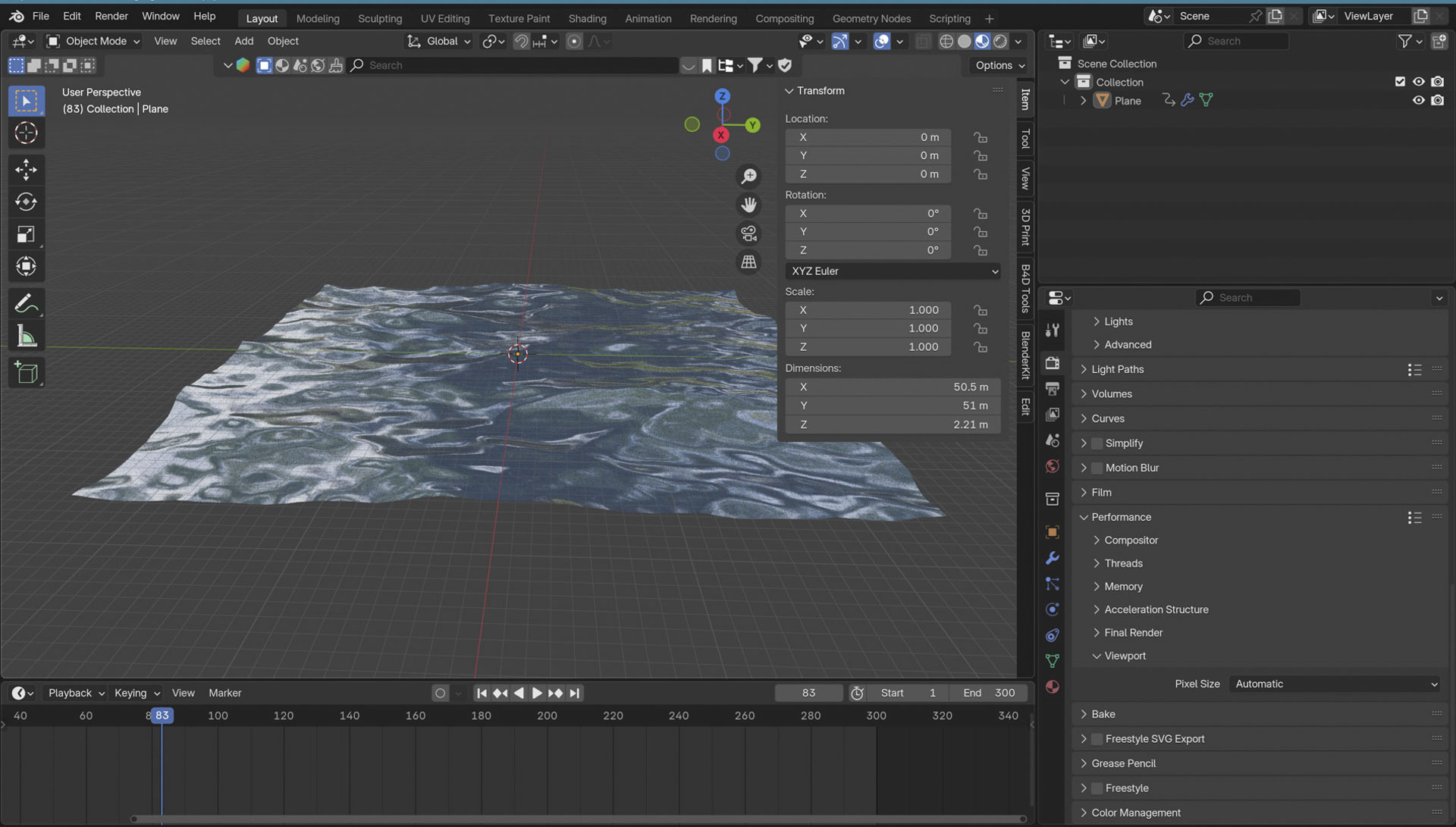Select the Scale tool
This screenshot has width=1456, height=827.
click(x=26, y=234)
